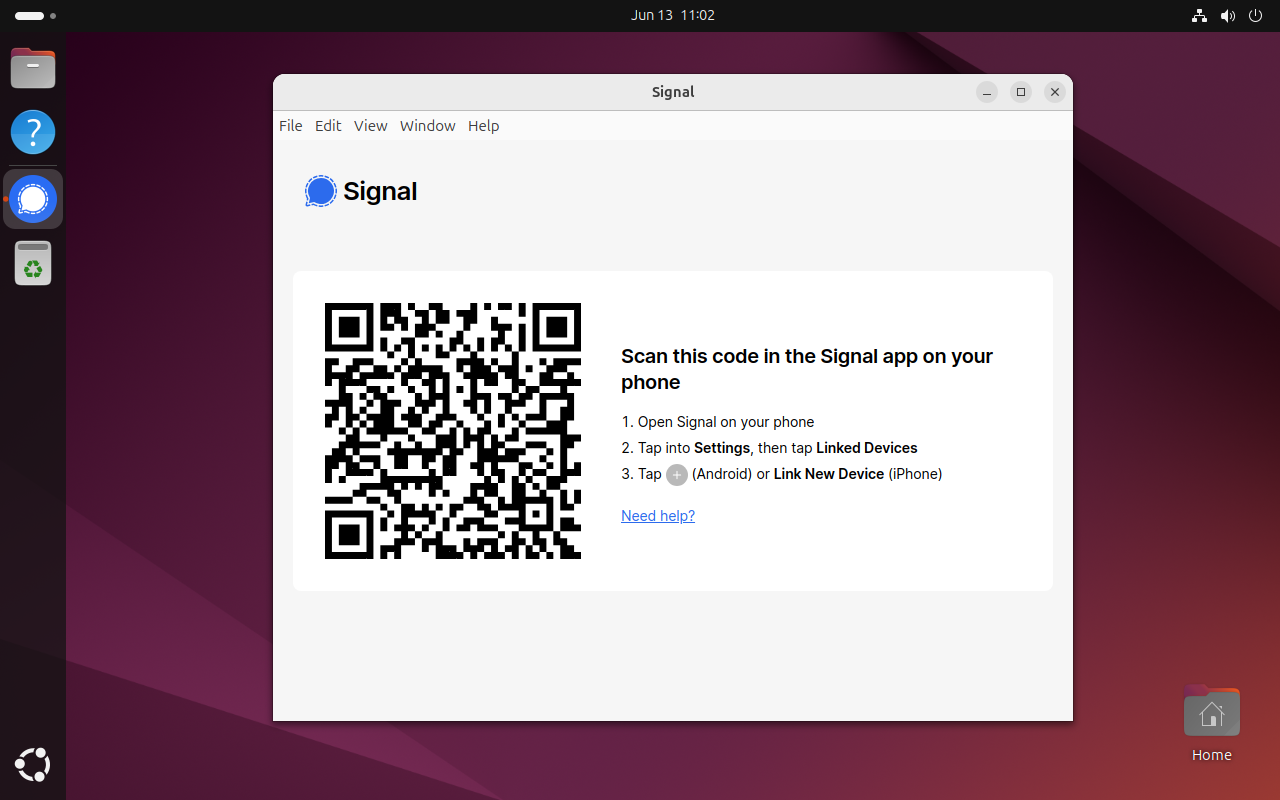Open the File menu

coord(290,126)
